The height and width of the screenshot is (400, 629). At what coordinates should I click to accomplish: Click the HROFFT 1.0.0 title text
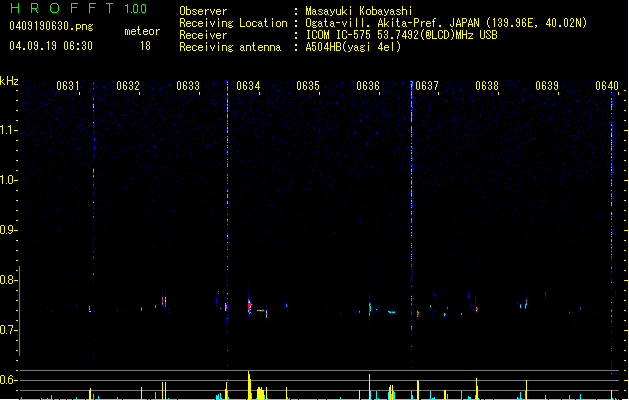pyautogui.click(x=78, y=8)
